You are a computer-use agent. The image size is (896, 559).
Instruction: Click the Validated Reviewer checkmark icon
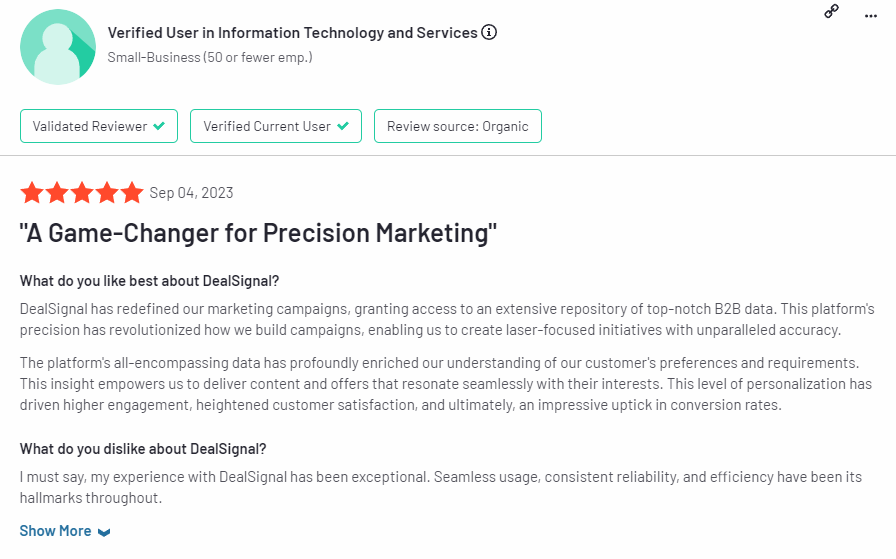coord(159,126)
